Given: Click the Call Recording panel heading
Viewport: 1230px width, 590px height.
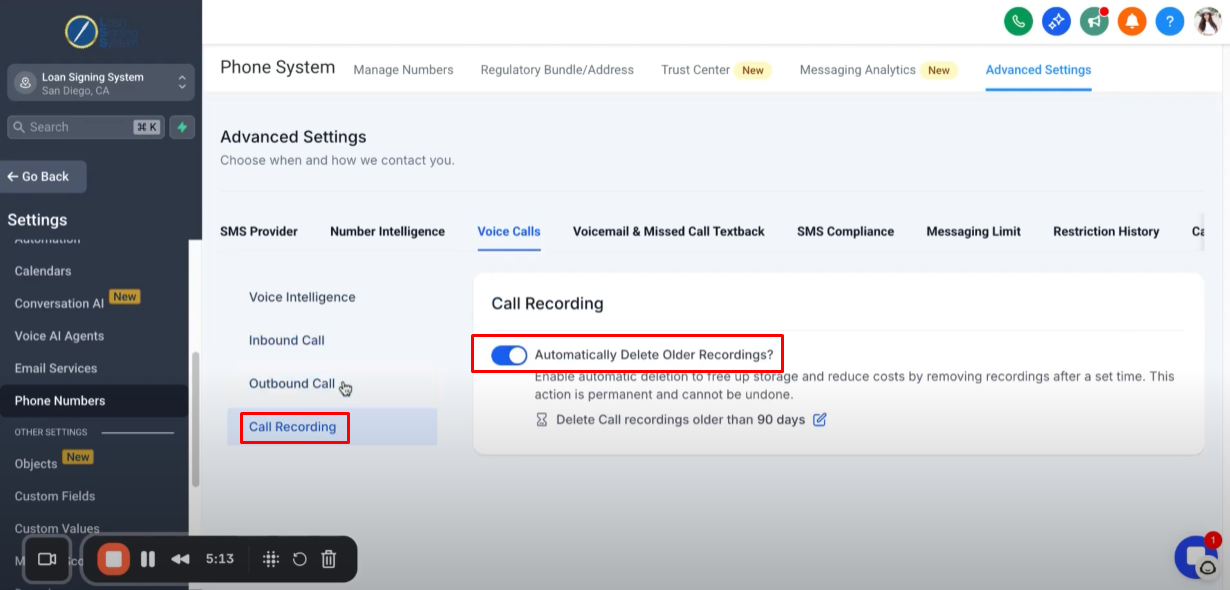Looking at the screenshot, I should coord(547,303).
